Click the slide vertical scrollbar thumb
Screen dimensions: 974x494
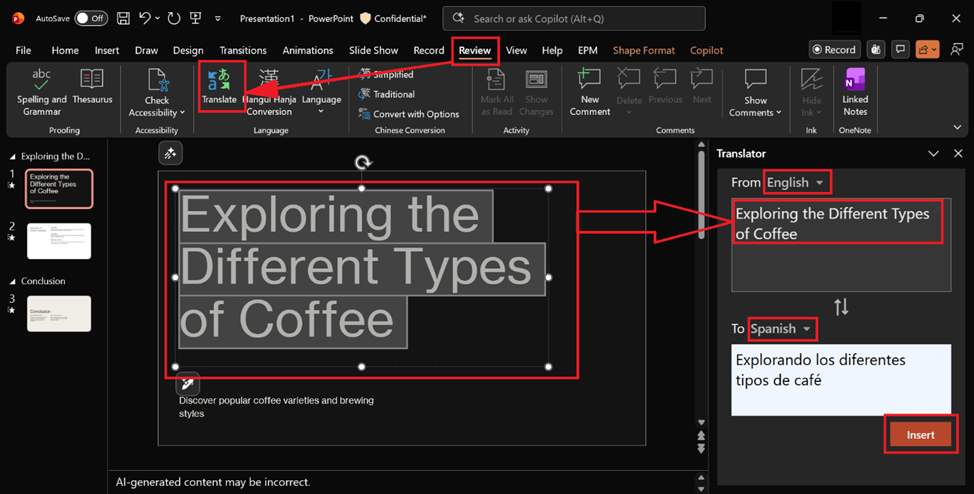(x=701, y=195)
